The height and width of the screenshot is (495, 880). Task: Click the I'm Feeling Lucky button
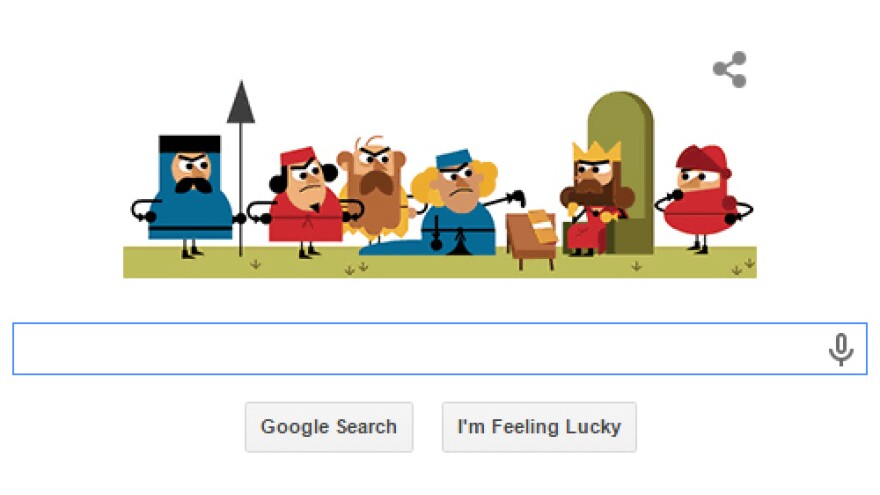539,427
